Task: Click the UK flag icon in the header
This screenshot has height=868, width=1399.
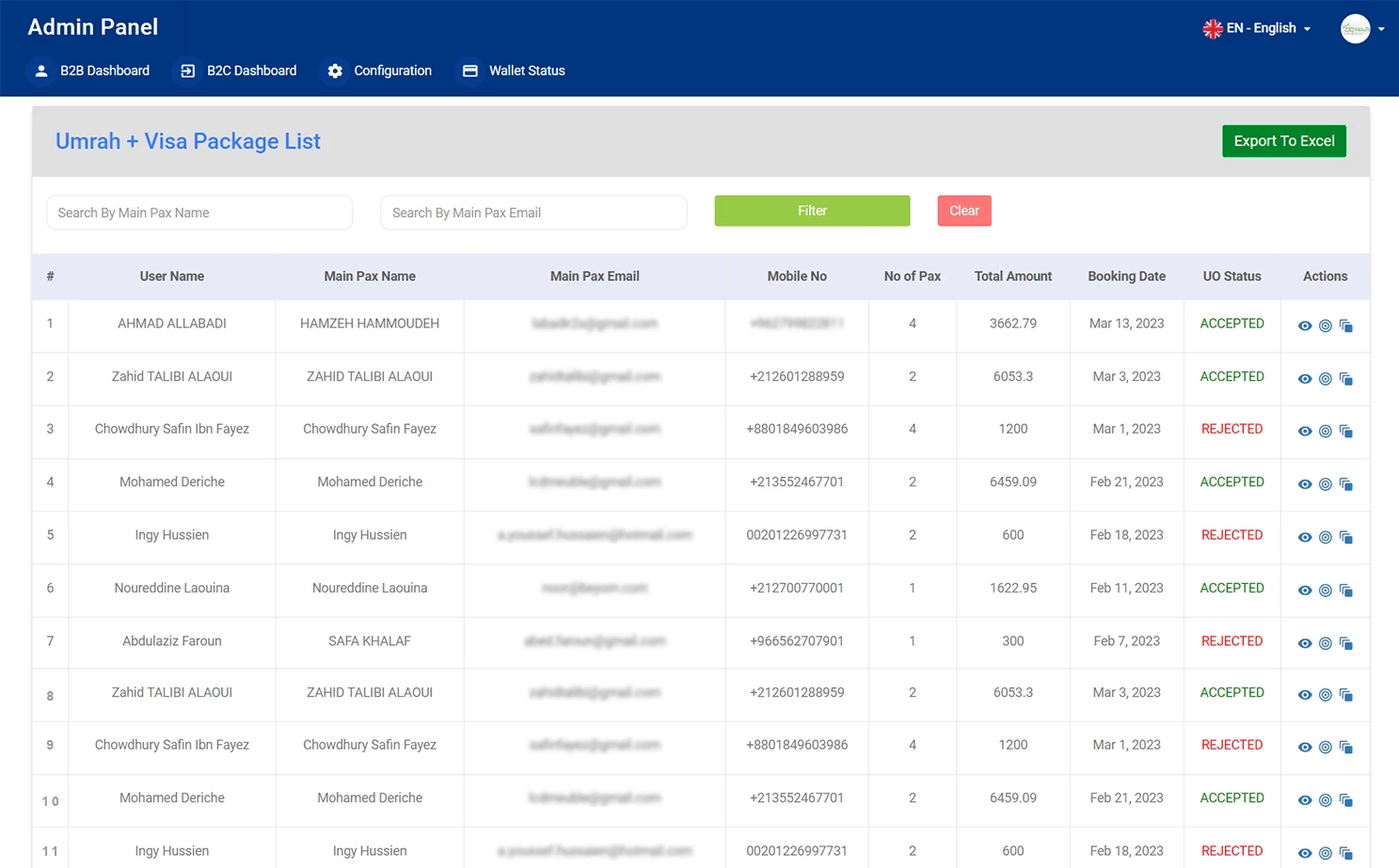Action: [x=1212, y=28]
